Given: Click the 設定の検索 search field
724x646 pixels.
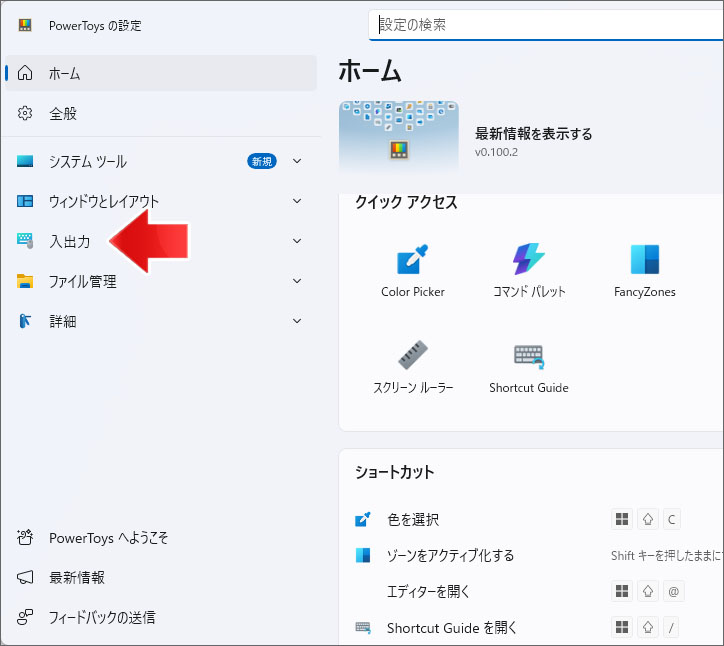Looking at the screenshot, I should click(x=546, y=25).
